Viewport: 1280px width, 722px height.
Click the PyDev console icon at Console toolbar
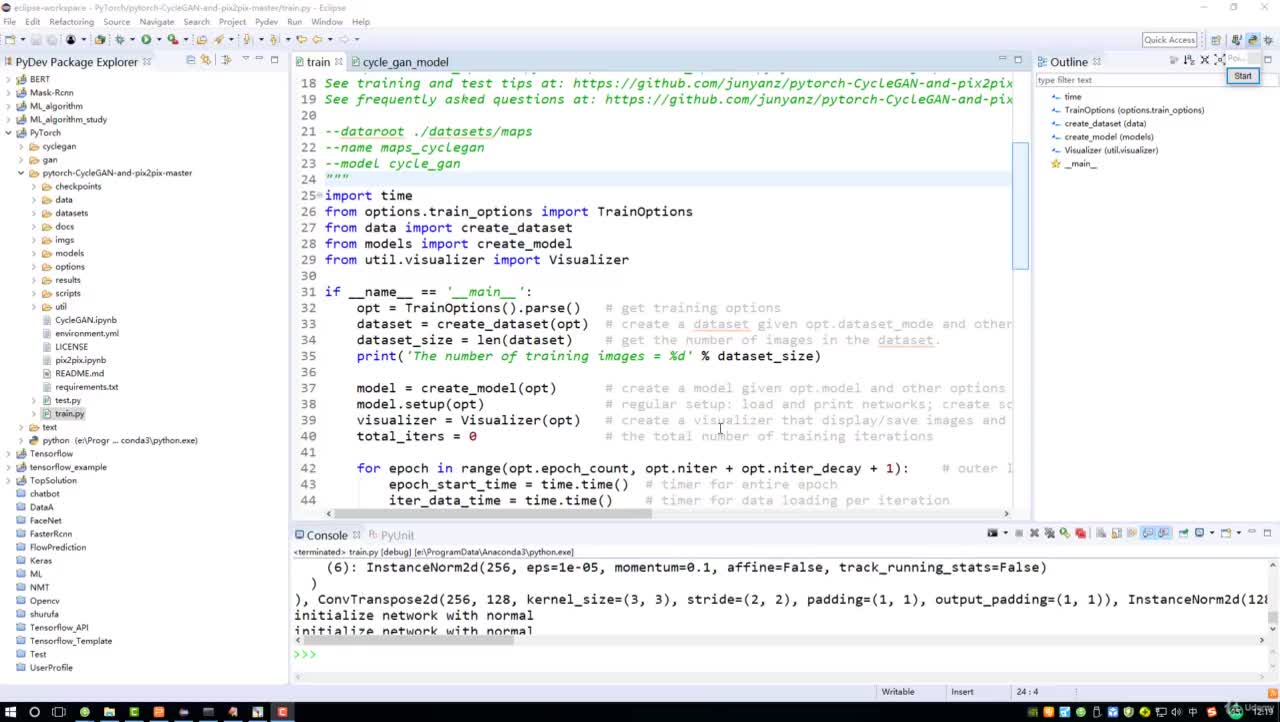coord(992,533)
